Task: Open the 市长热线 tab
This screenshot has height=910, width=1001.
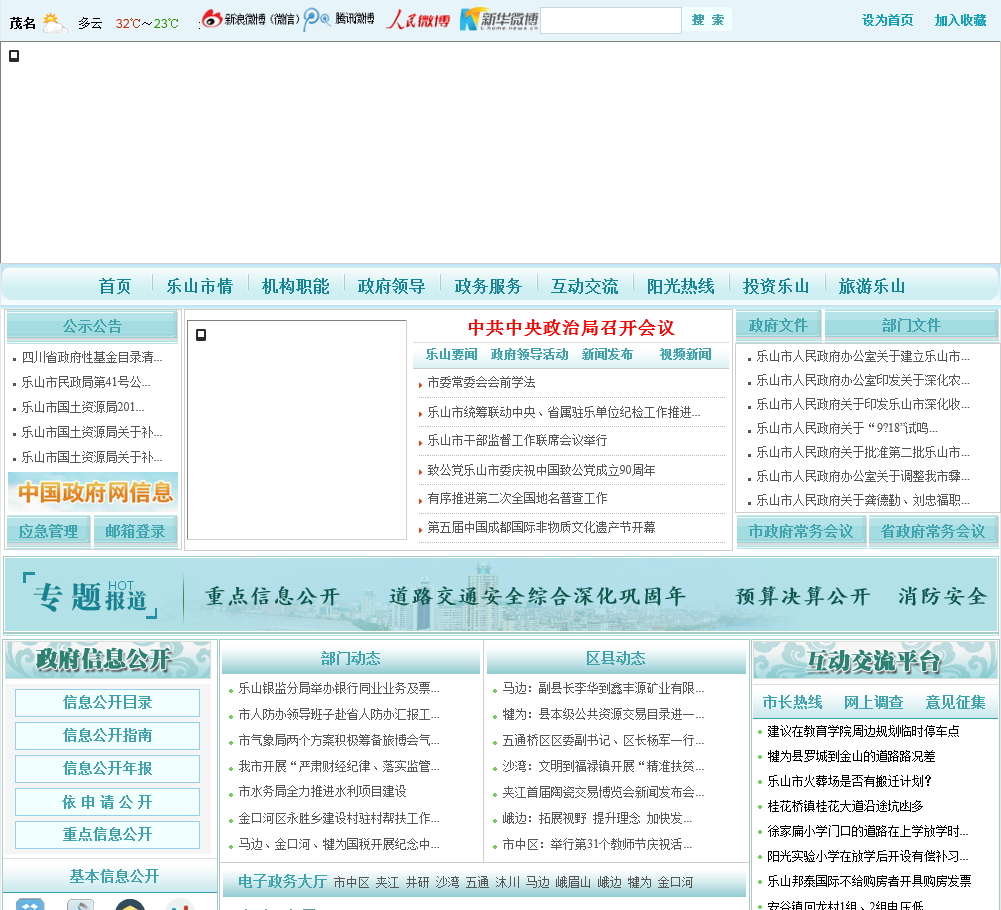Action: [792, 702]
